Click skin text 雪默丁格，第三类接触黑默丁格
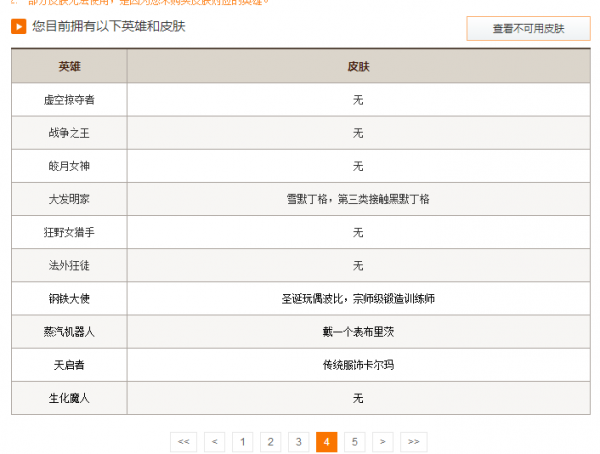The image size is (600, 454). [x=358, y=199]
